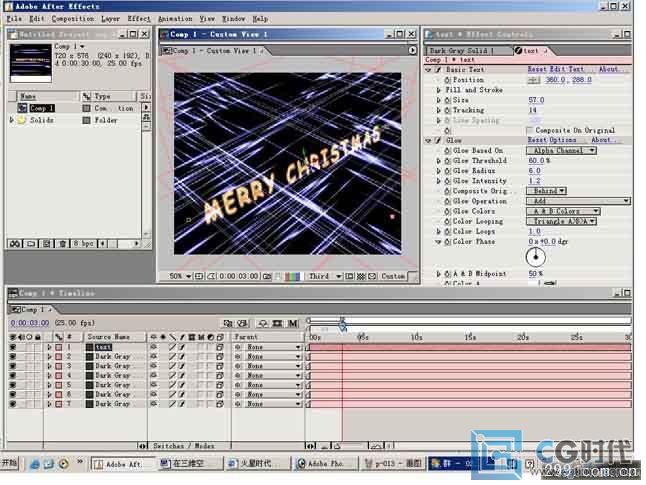Toggle transparency grid icon in comp viewer
The image size is (646, 485).
(360, 276)
